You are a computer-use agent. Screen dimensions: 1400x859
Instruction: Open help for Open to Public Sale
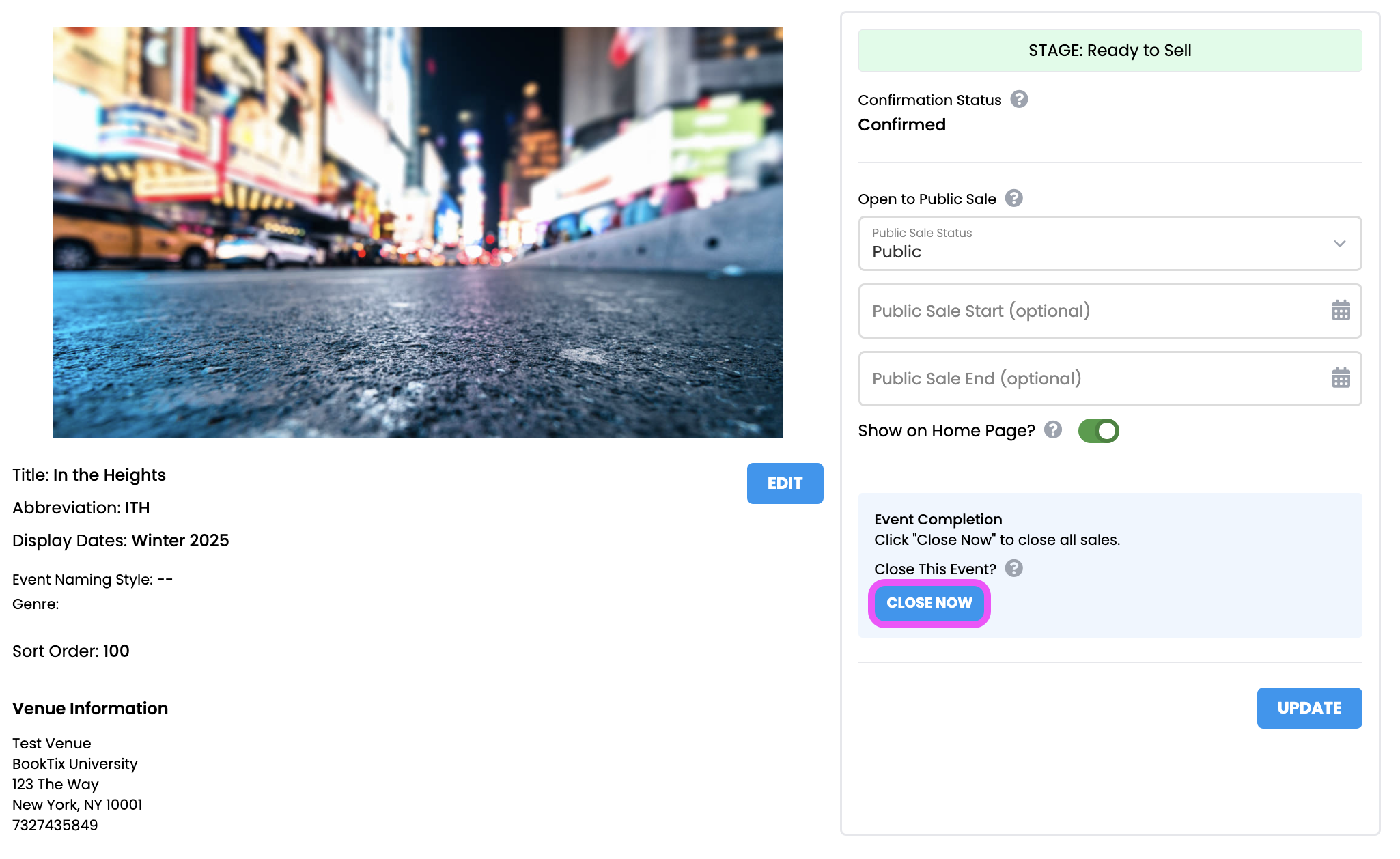click(x=1013, y=199)
